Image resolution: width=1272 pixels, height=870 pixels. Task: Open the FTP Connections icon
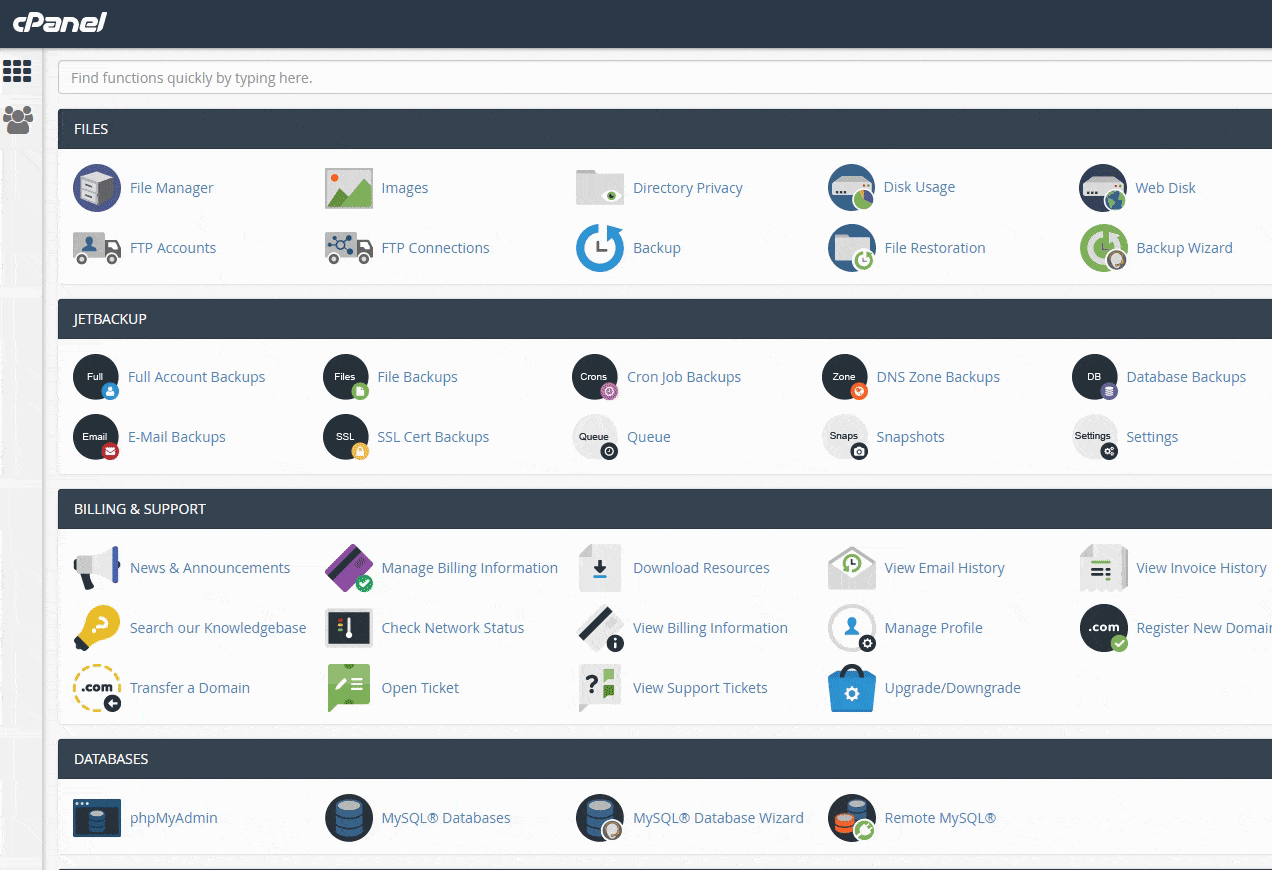pyautogui.click(x=349, y=248)
